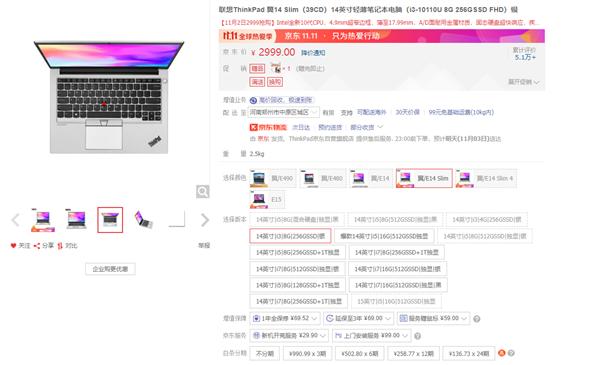Select the E15 model option
The image size is (600, 365).
(267, 199)
